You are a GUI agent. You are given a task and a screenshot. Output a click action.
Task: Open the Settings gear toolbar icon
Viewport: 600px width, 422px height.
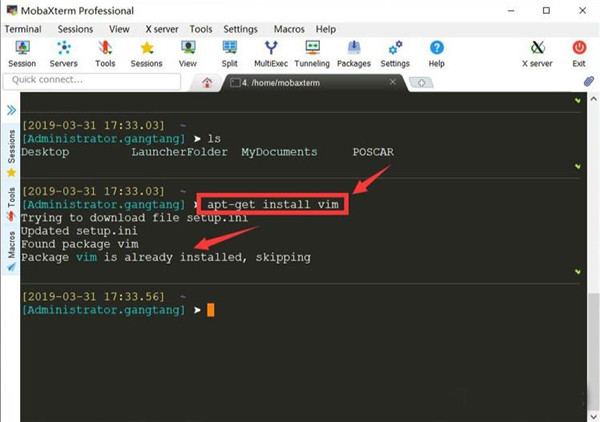(x=395, y=54)
